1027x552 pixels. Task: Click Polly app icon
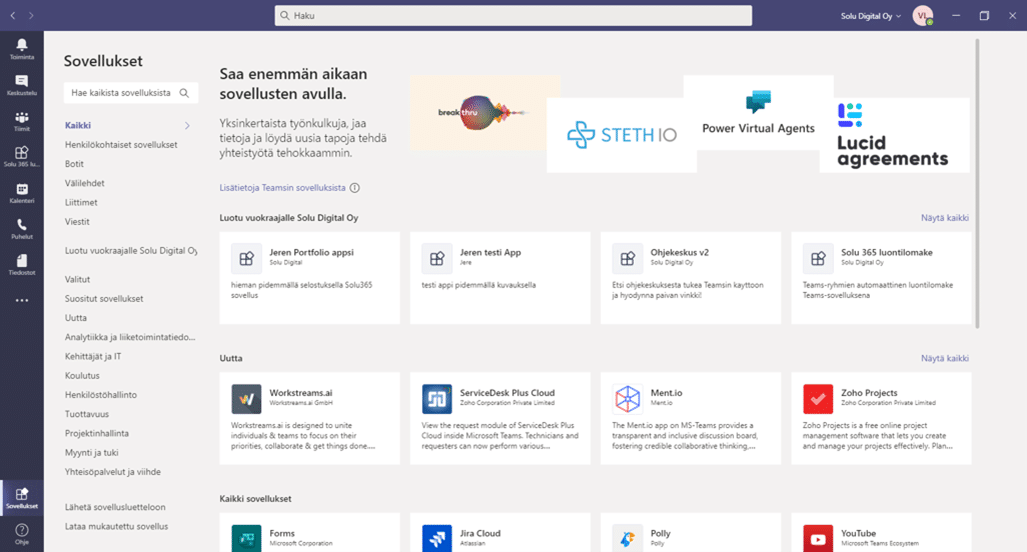[627, 538]
